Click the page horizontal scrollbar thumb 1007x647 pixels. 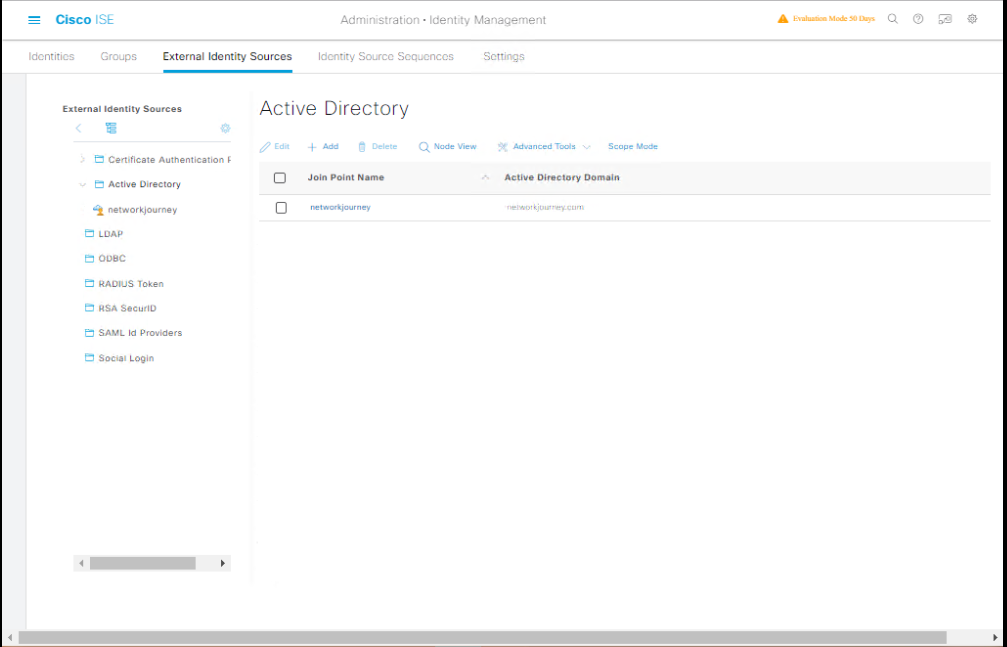click(482, 637)
